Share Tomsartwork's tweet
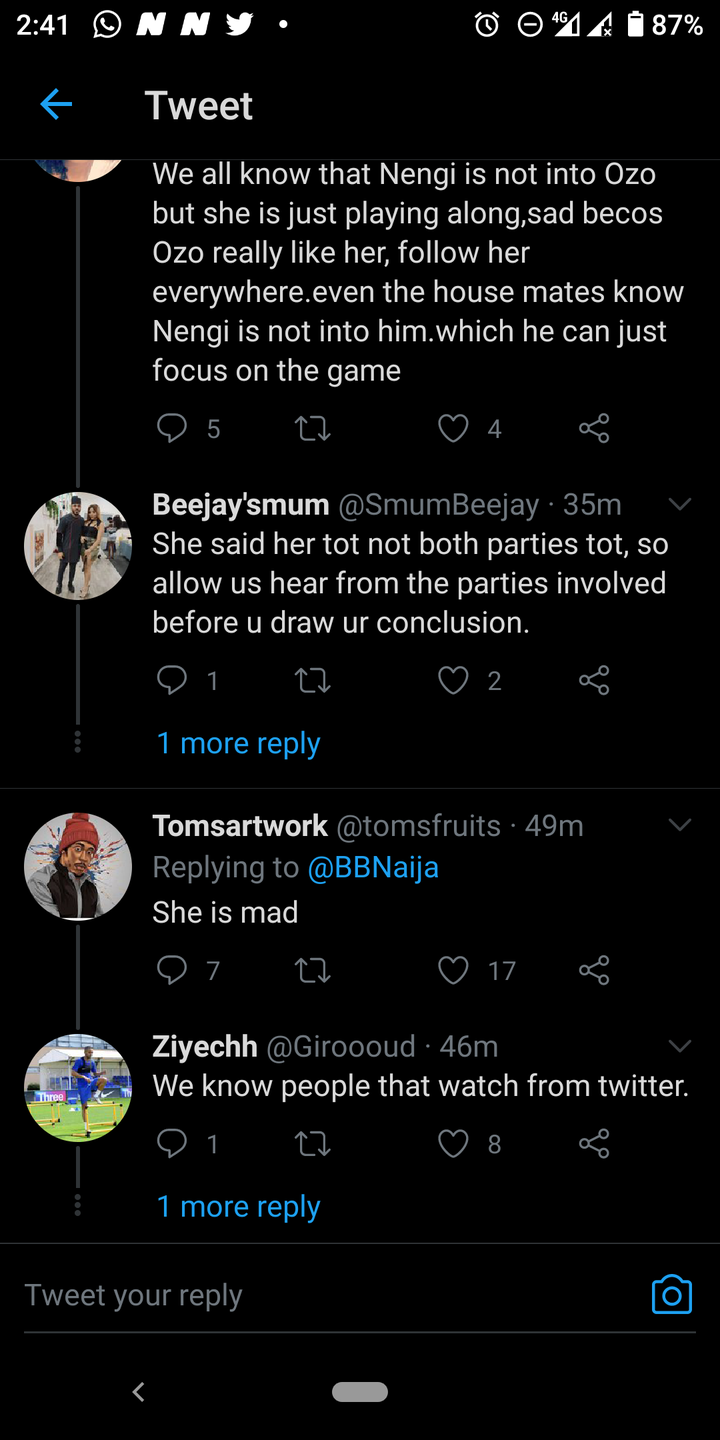Screen dimensions: 720x1440 point(594,970)
